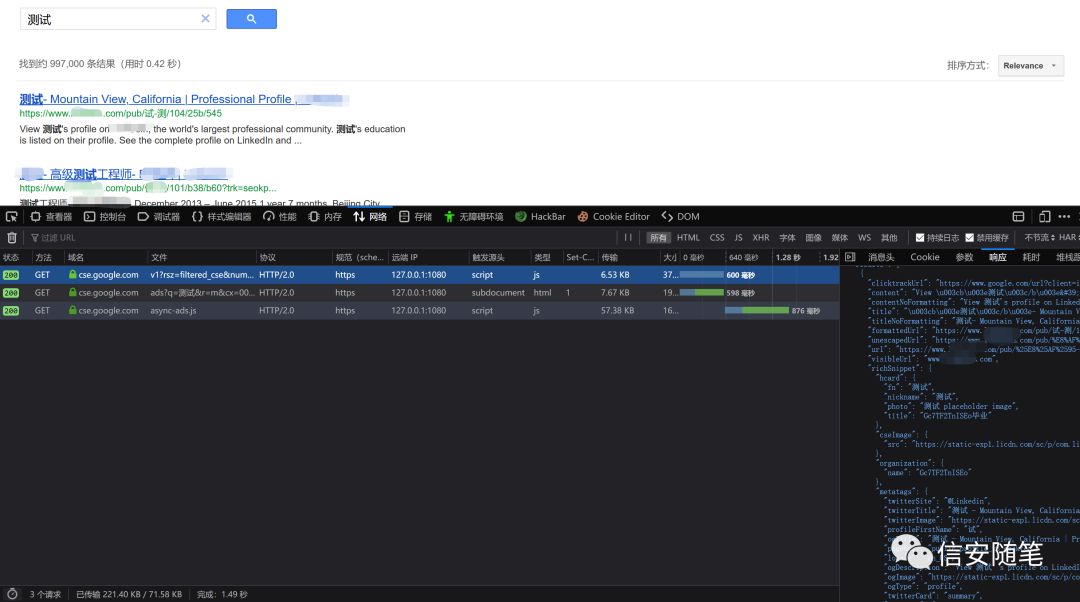1080x602 pixels.
Task: Select the ads?q= subdocument request row
Action: [419, 293]
